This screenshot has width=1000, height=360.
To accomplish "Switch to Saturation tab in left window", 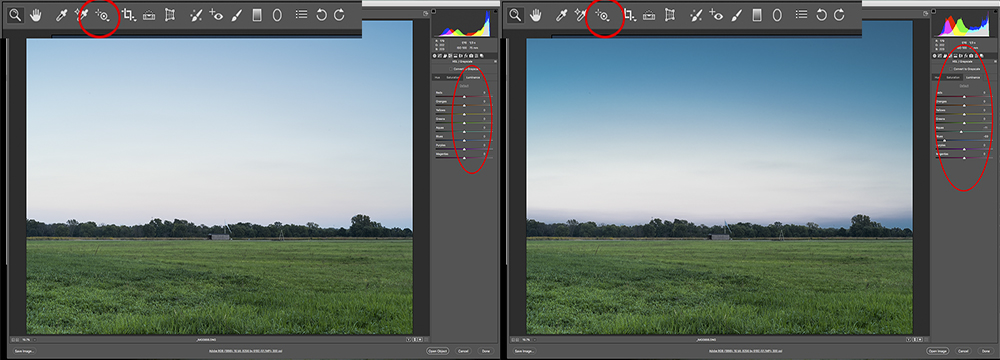I will (453, 77).
